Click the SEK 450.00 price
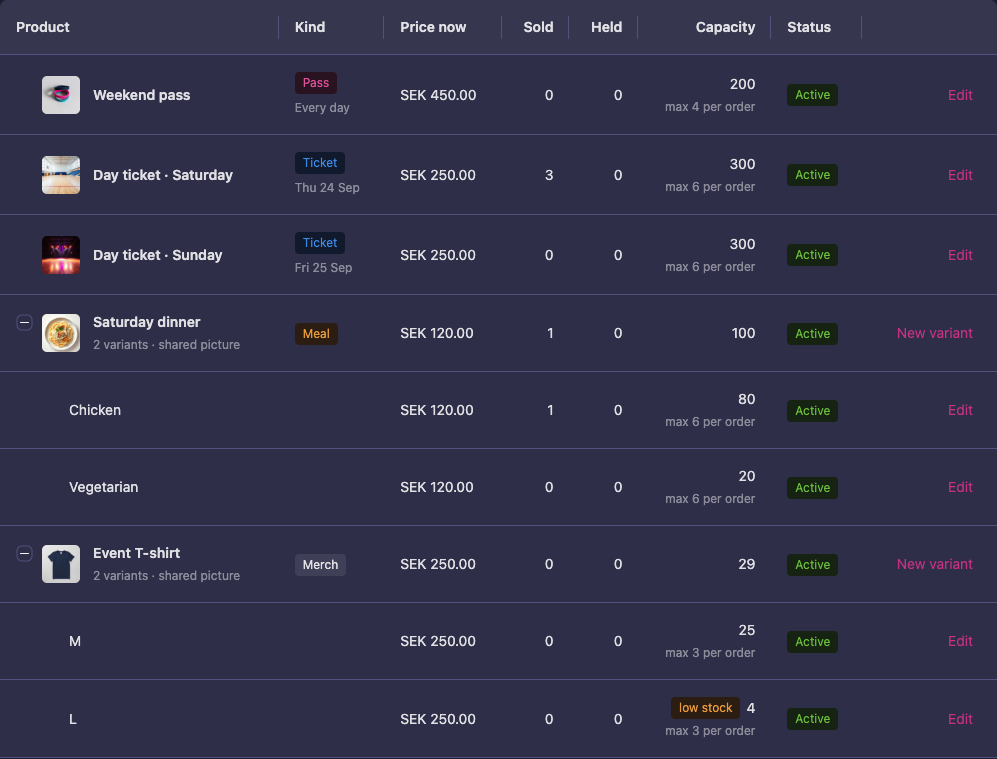This screenshot has width=997, height=759. (438, 95)
